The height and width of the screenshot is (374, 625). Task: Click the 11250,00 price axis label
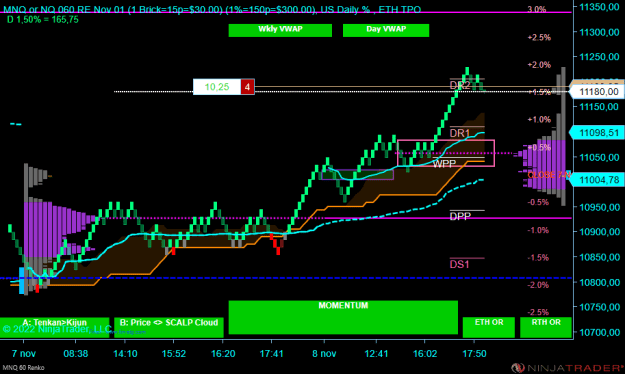pyautogui.click(x=599, y=57)
